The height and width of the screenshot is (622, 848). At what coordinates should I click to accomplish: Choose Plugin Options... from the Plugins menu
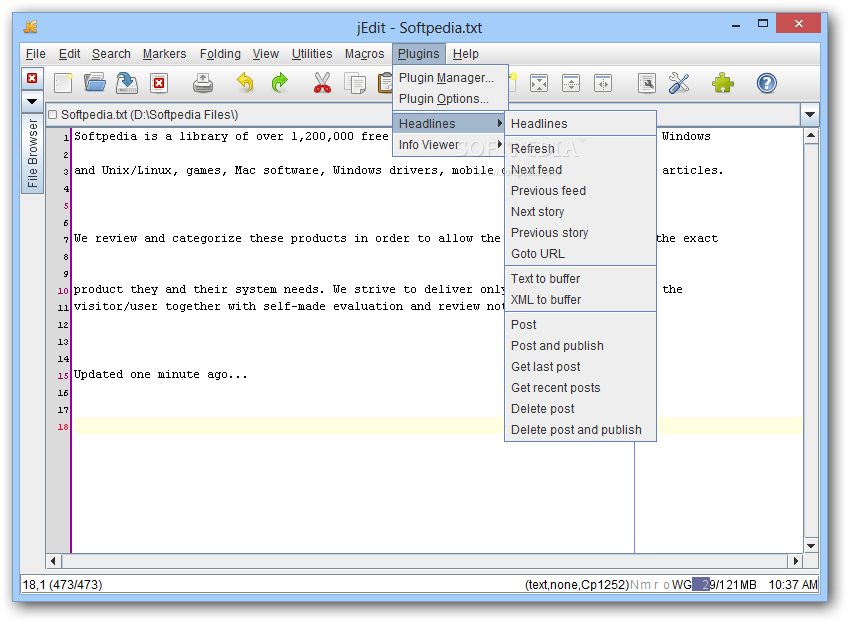point(450,99)
